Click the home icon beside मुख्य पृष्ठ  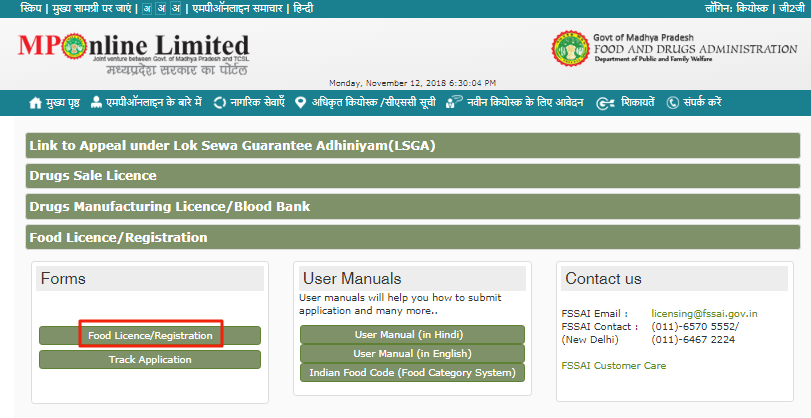[35, 103]
